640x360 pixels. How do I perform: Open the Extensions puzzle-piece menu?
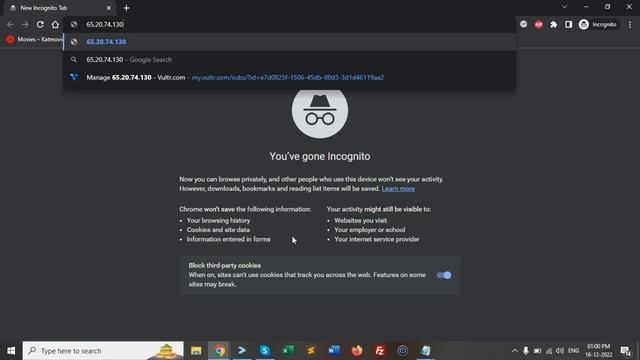click(553, 24)
